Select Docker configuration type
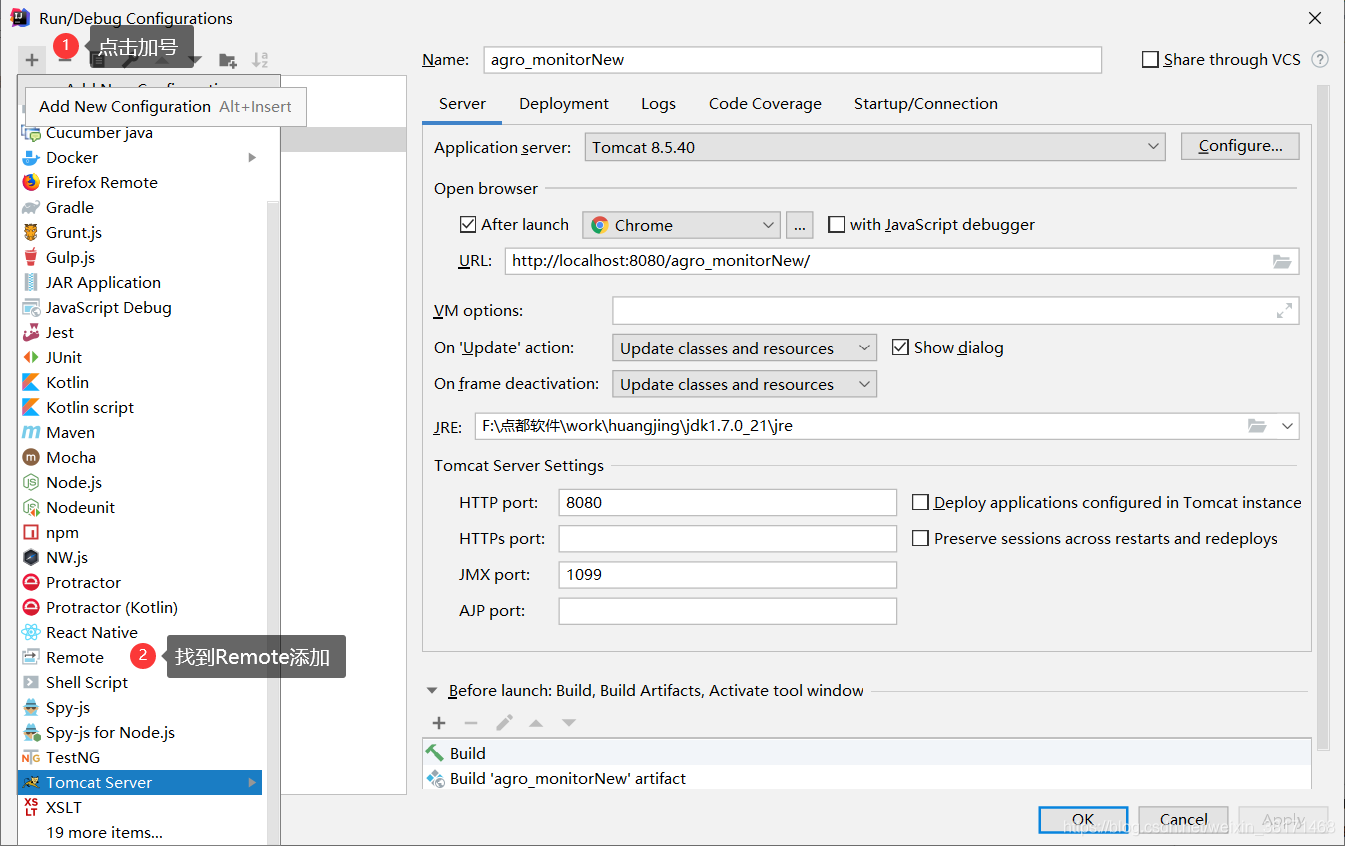1345x846 pixels. (x=139, y=157)
